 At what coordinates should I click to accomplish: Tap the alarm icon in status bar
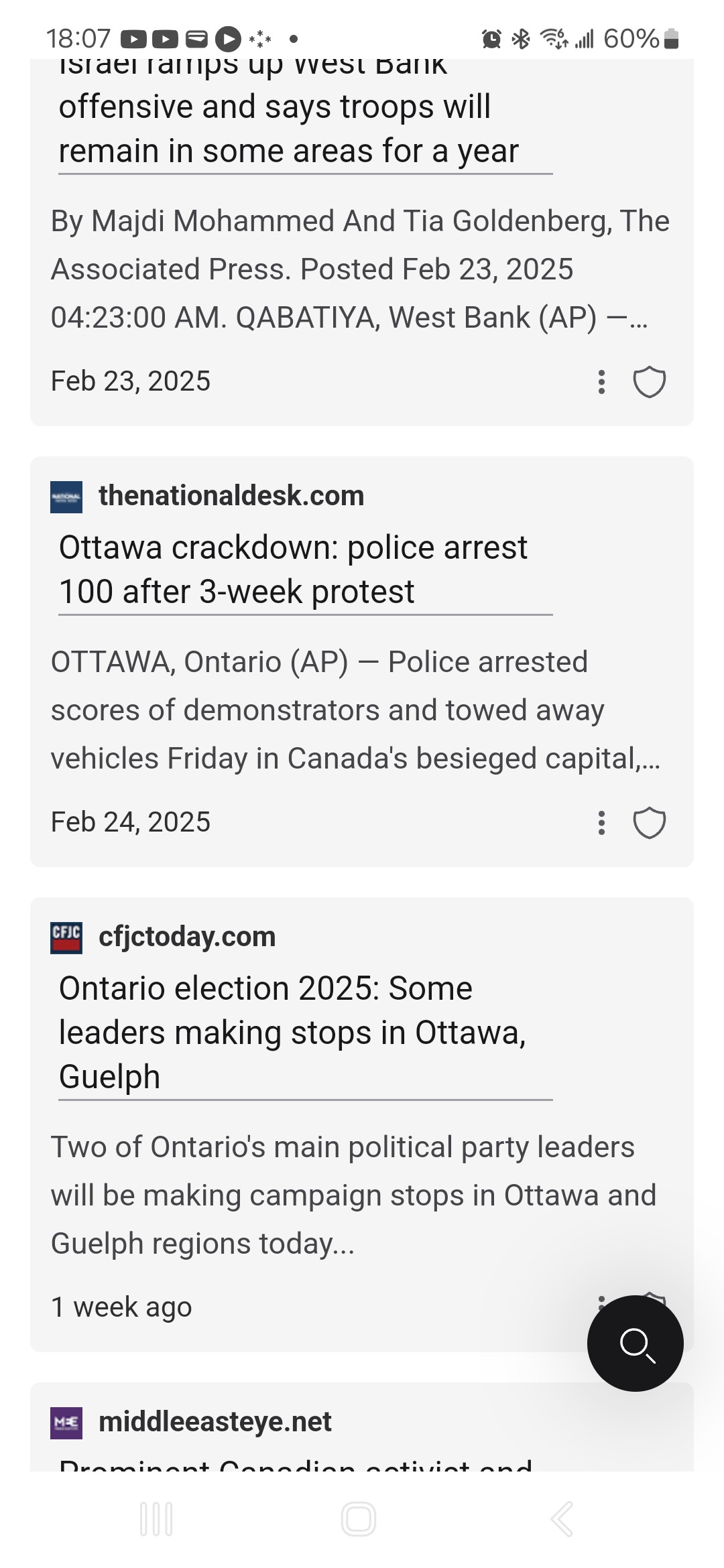[491, 39]
